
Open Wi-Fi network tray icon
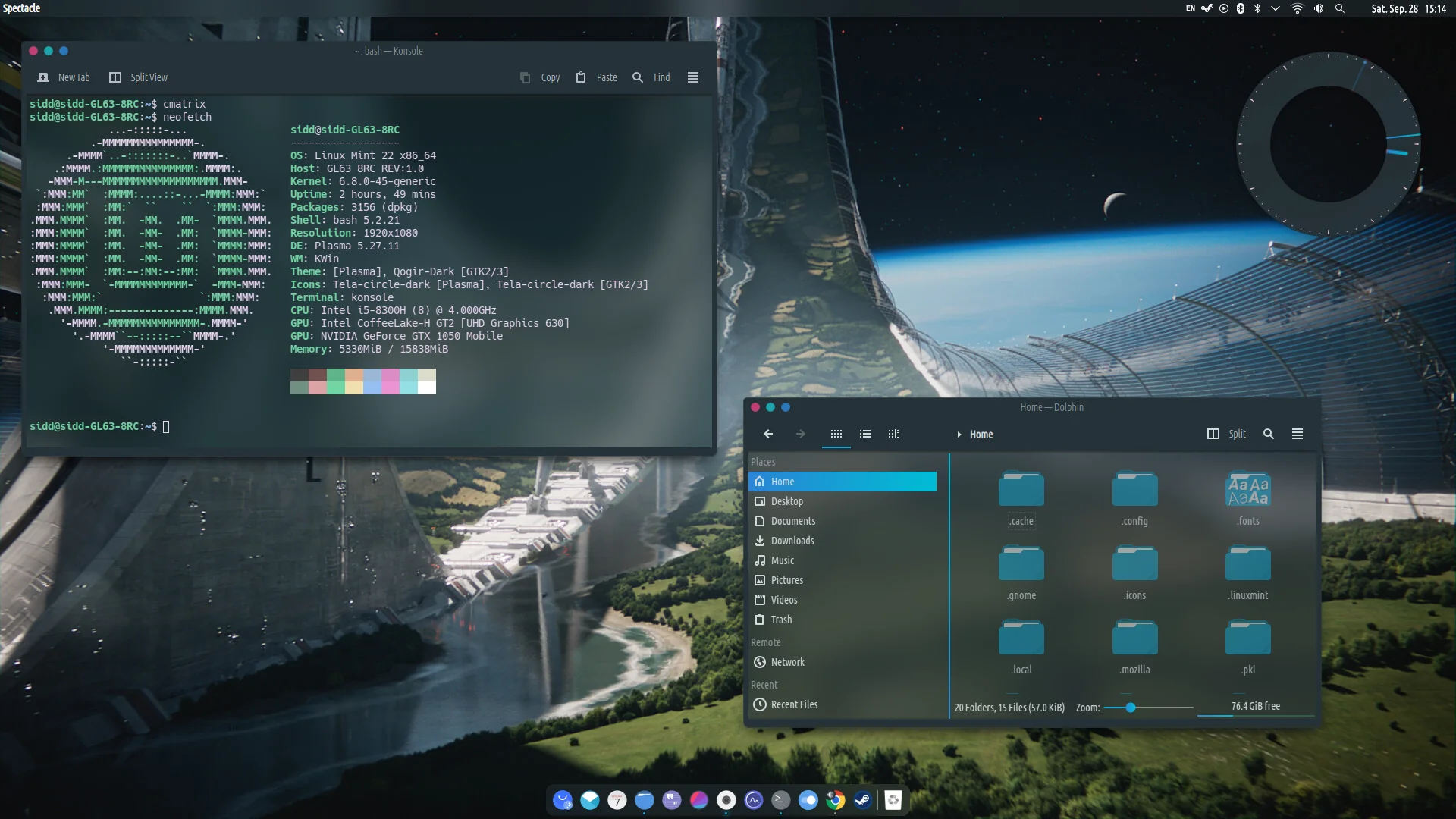click(1298, 8)
